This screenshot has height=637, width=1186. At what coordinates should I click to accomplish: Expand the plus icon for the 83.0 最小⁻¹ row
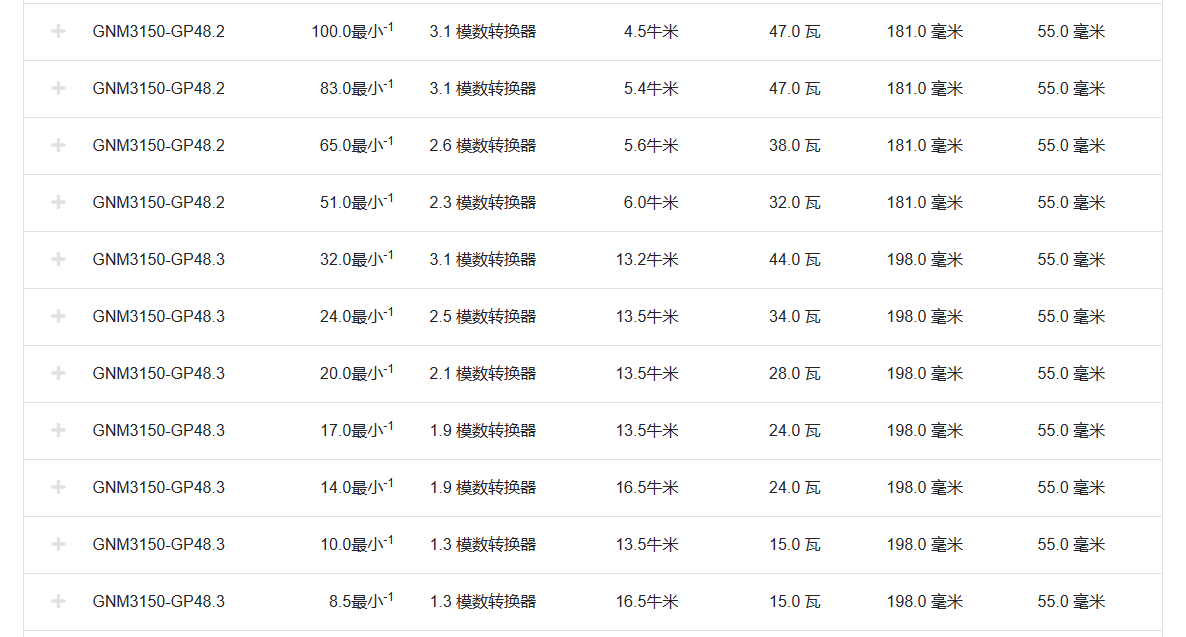pos(59,88)
